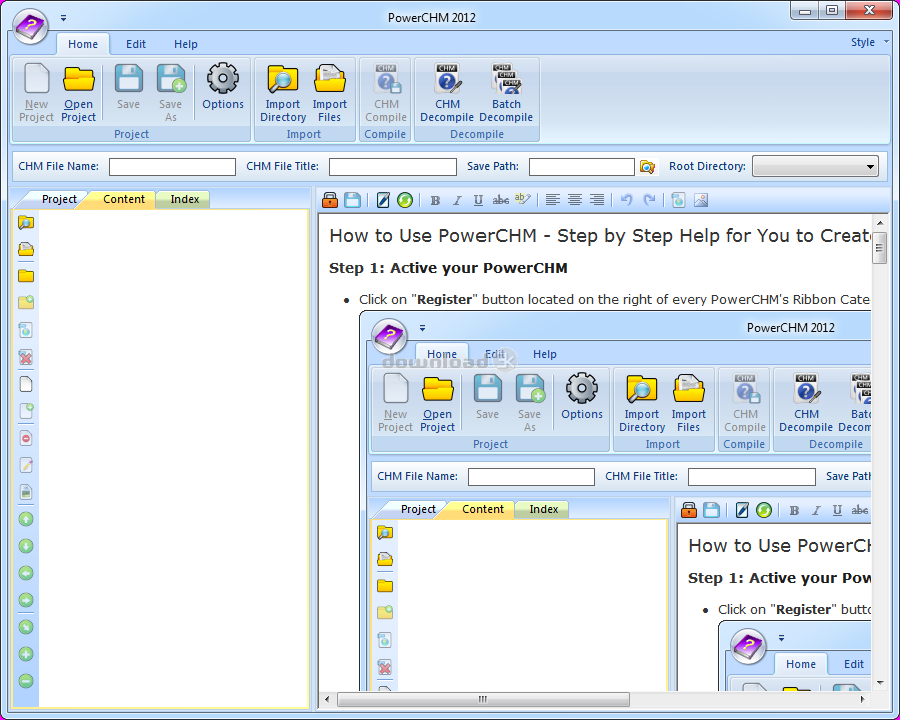Click the CHM File Name input field
This screenshot has height=720, width=900.
tap(172, 167)
